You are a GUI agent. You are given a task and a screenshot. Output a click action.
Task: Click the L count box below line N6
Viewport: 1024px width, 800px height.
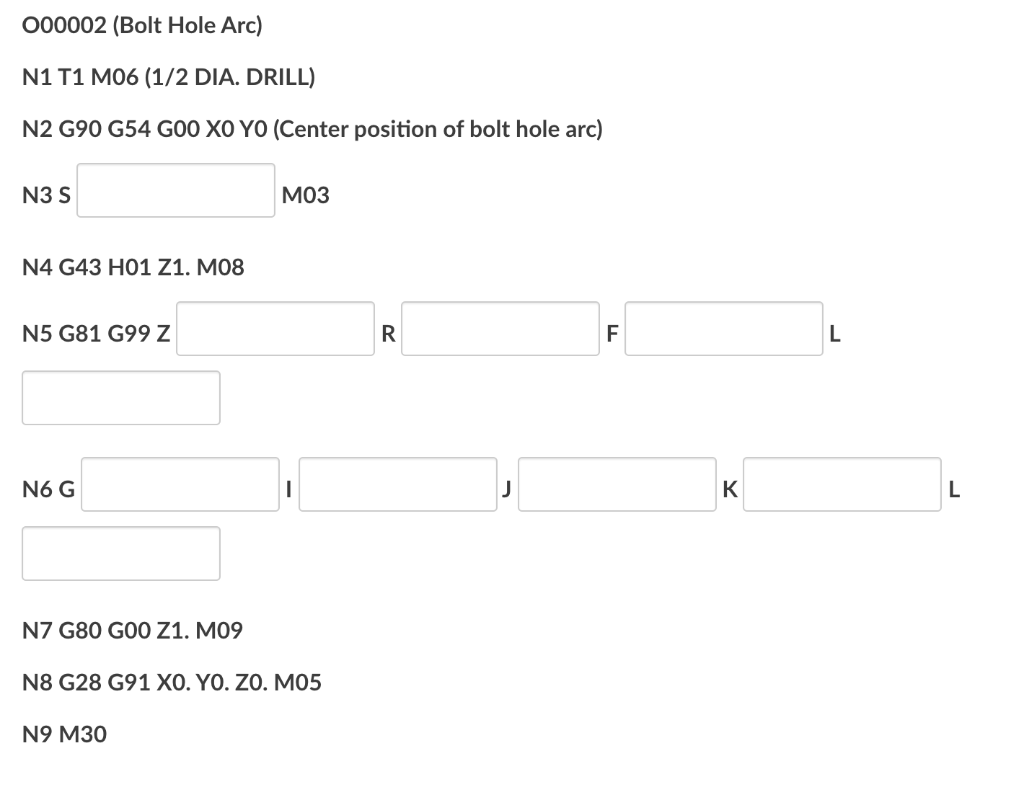120,553
